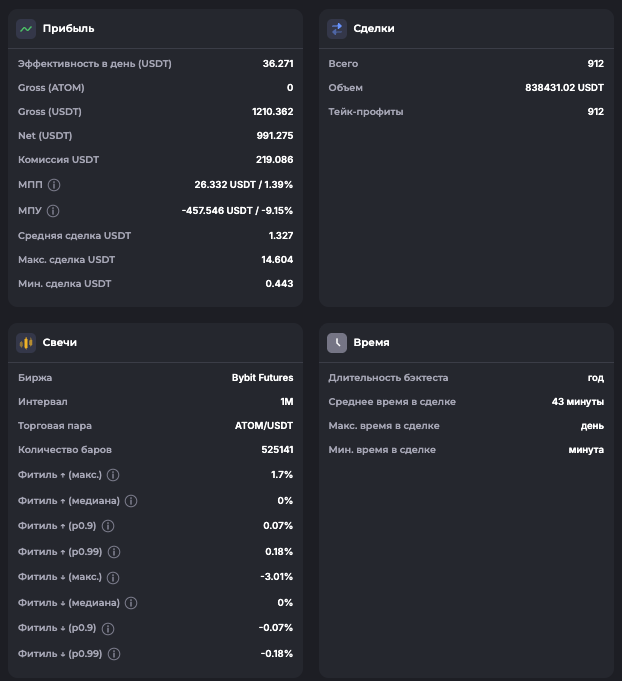The image size is (622, 681).
Task: Open info icon beside Фитиль ↓ (медиана)
Action: click(130, 603)
